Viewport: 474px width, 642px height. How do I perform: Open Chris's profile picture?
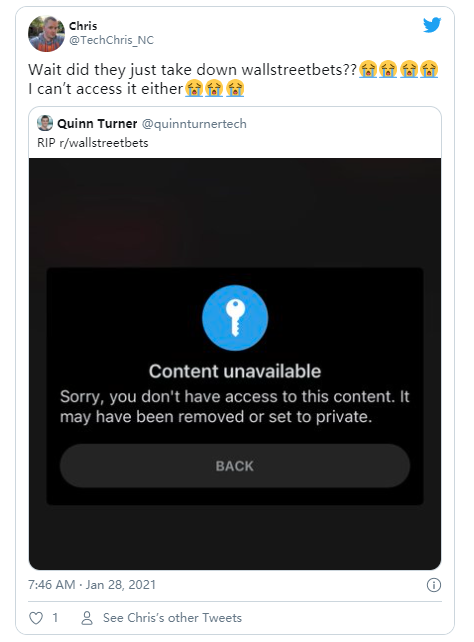pyautogui.click(x=46, y=34)
